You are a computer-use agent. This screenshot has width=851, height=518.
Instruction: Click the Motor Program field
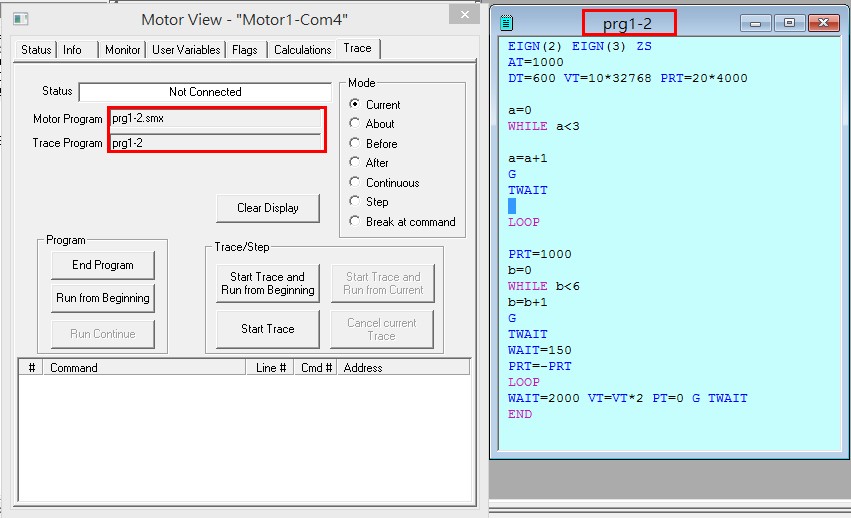point(215,118)
